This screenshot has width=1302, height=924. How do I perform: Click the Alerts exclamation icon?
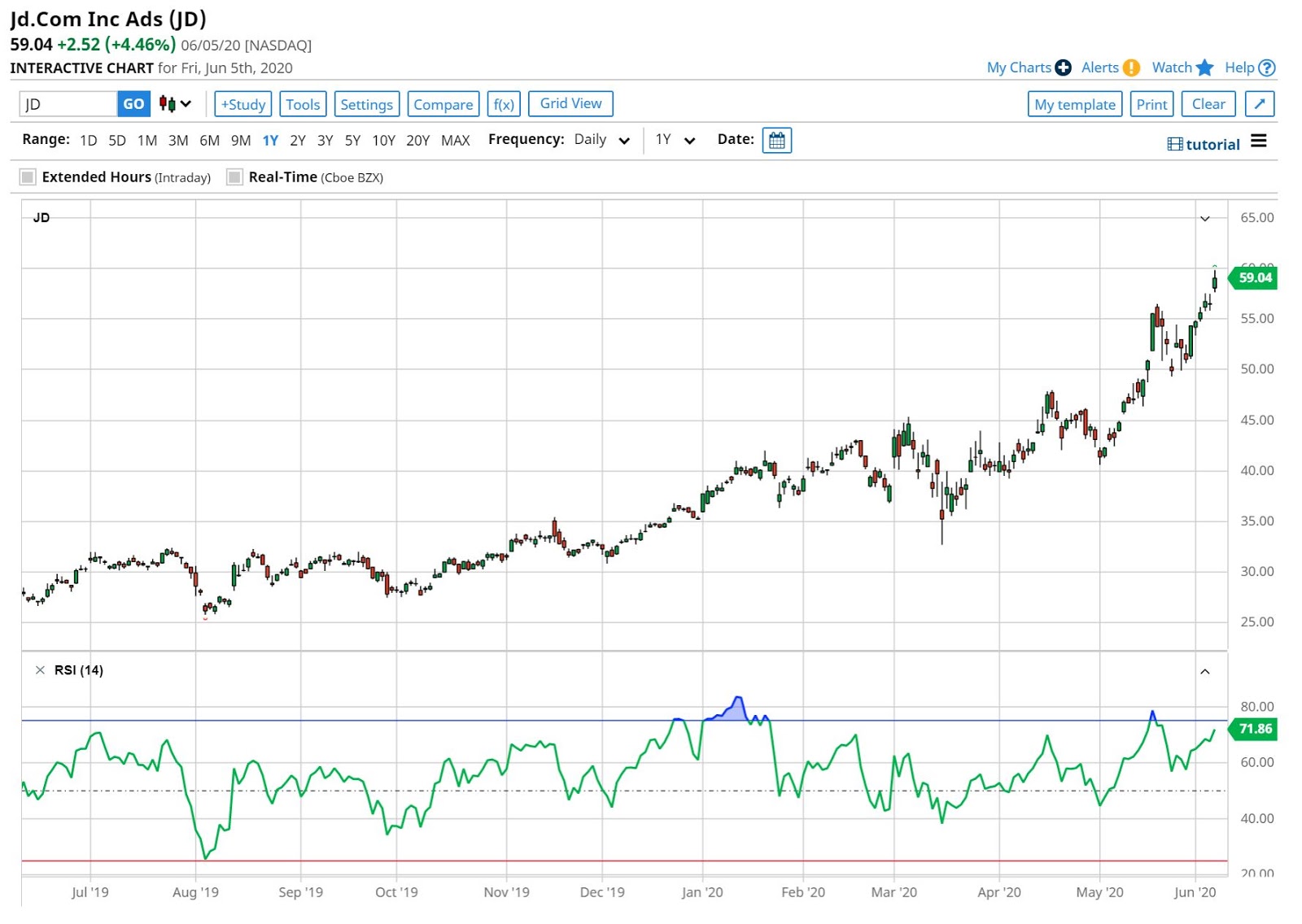pyautogui.click(x=1131, y=68)
